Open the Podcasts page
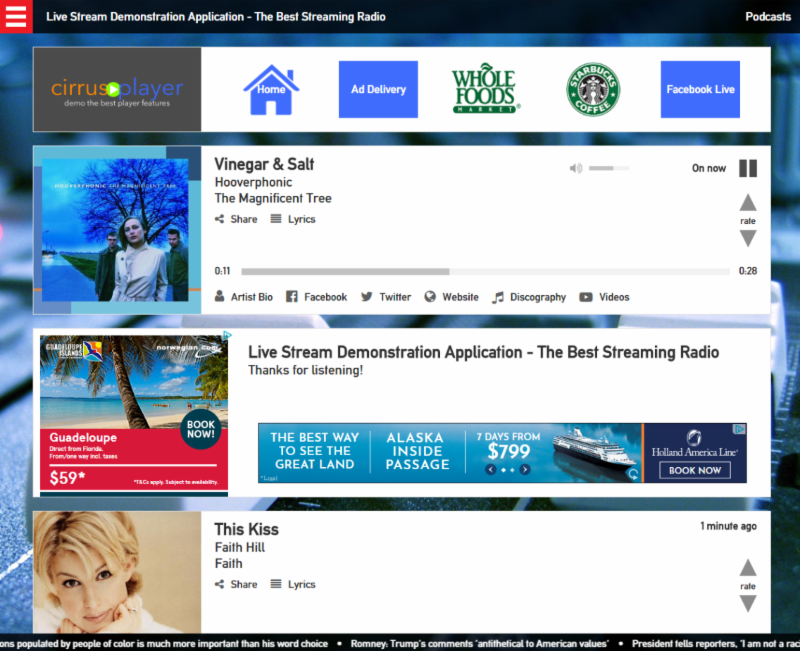 pyautogui.click(x=768, y=17)
